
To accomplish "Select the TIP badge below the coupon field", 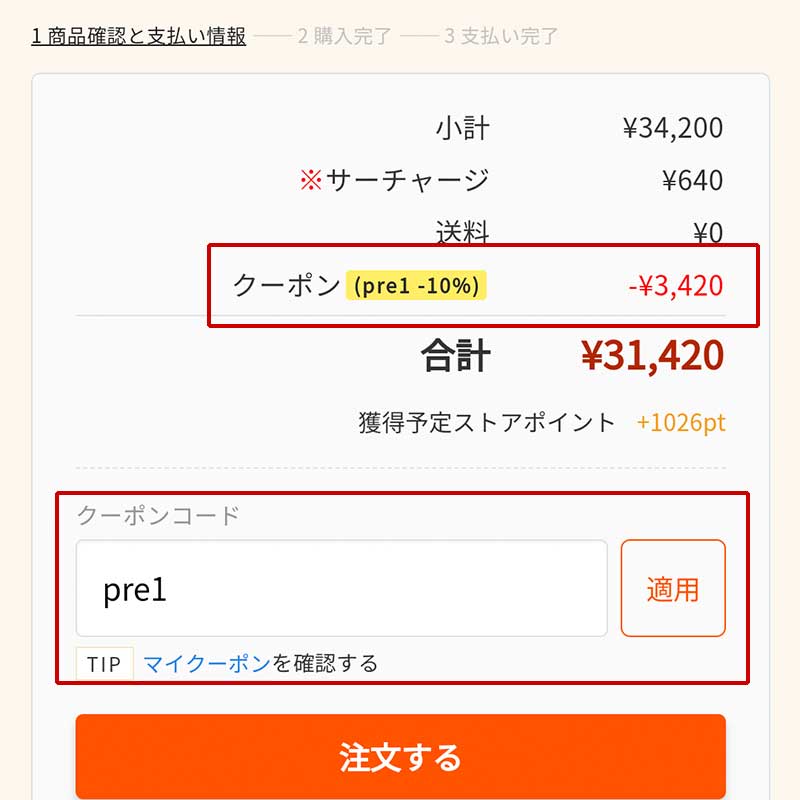I will [107, 663].
